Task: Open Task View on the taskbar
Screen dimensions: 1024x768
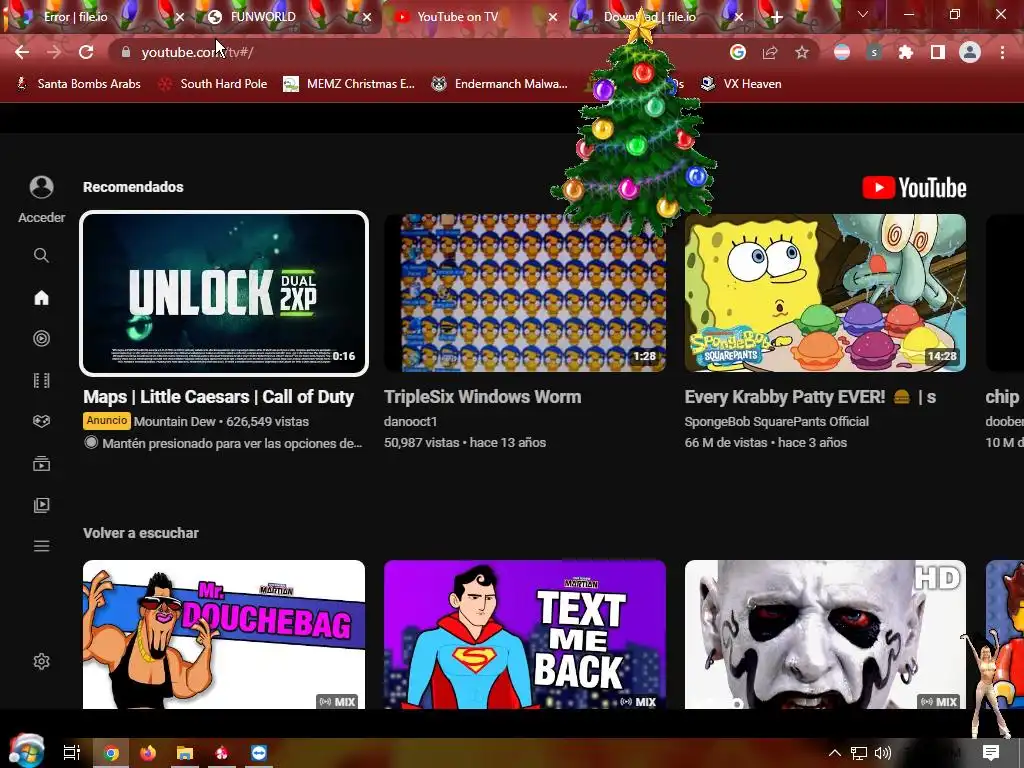Action: (x=72, y=753)
